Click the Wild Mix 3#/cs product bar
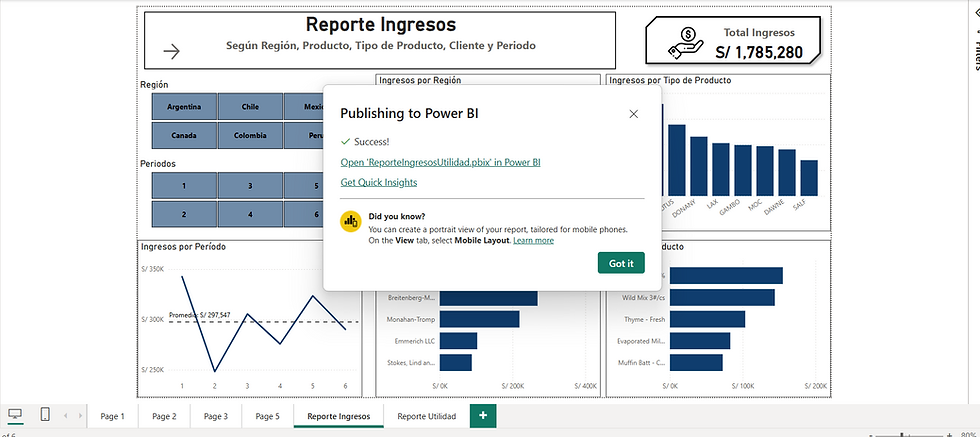 pyautogui.click(x=722, y=297)
